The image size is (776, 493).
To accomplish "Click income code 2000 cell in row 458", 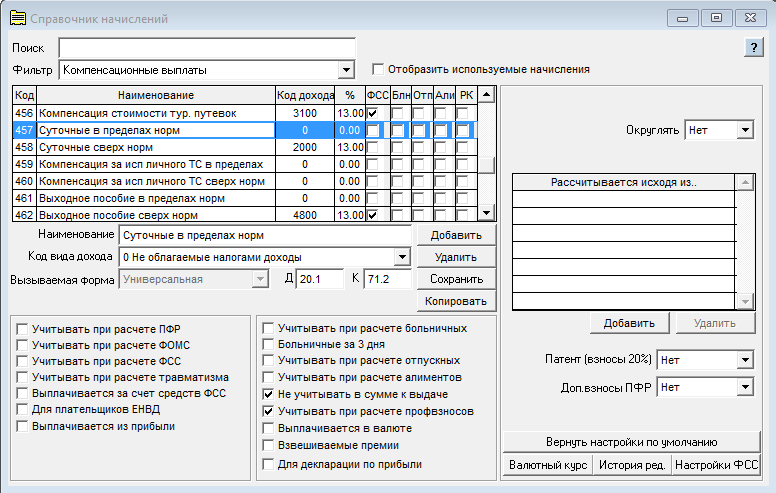I will point(305,148).
